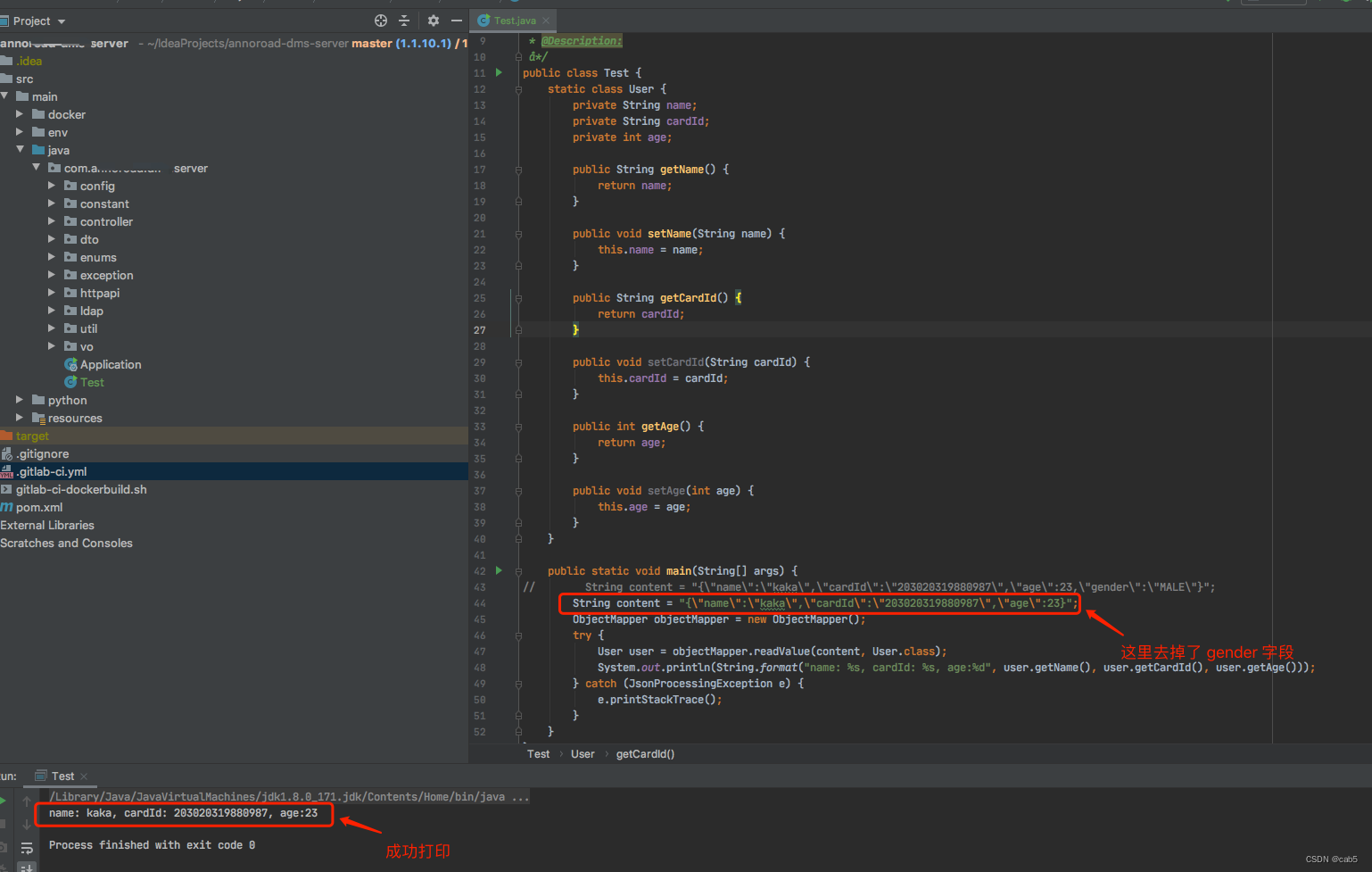Click the Test breadcrumb
The image size is (1372, 872).
538,754
